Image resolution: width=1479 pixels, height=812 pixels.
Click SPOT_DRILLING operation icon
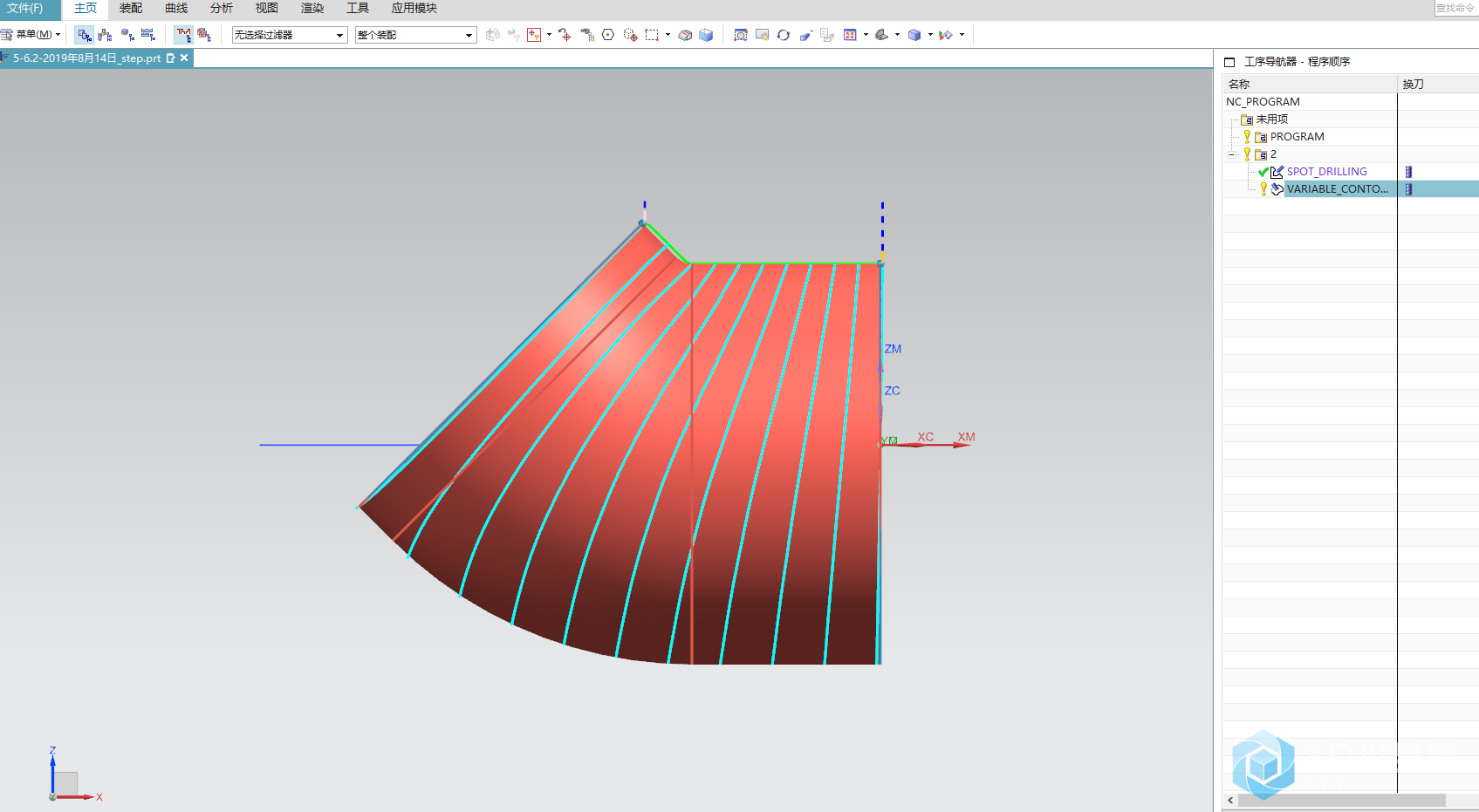point(1277,172)
